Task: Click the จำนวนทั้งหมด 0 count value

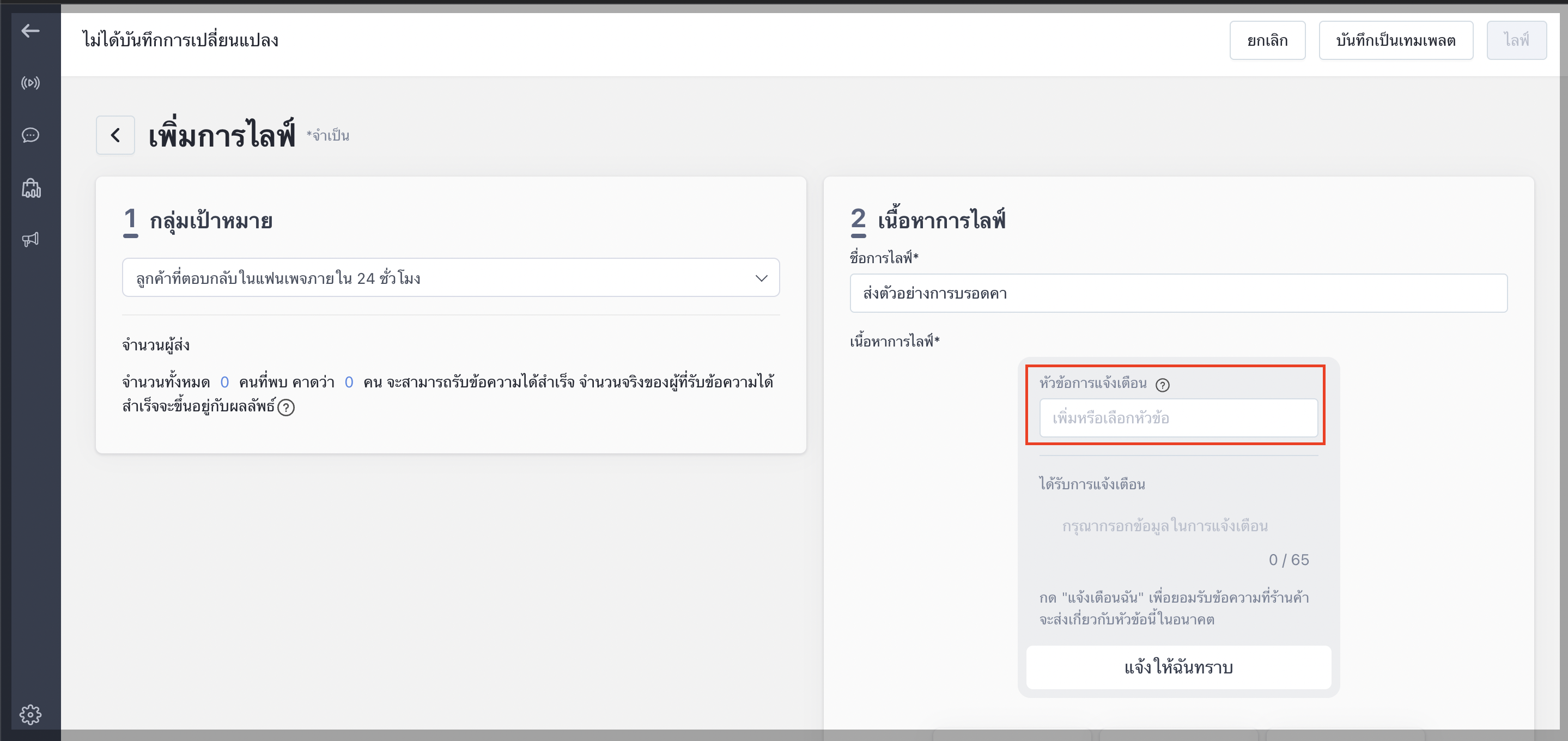Action: click(224, 382)
